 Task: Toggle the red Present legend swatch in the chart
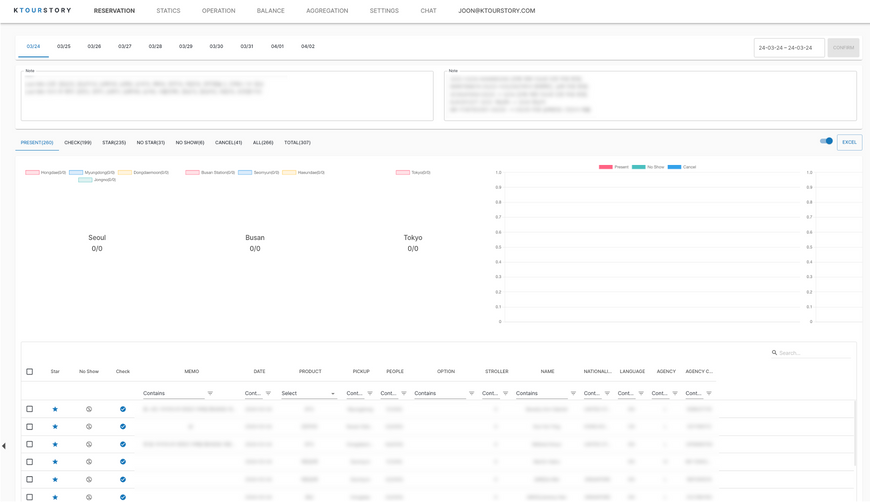click(x=605, y=167)
